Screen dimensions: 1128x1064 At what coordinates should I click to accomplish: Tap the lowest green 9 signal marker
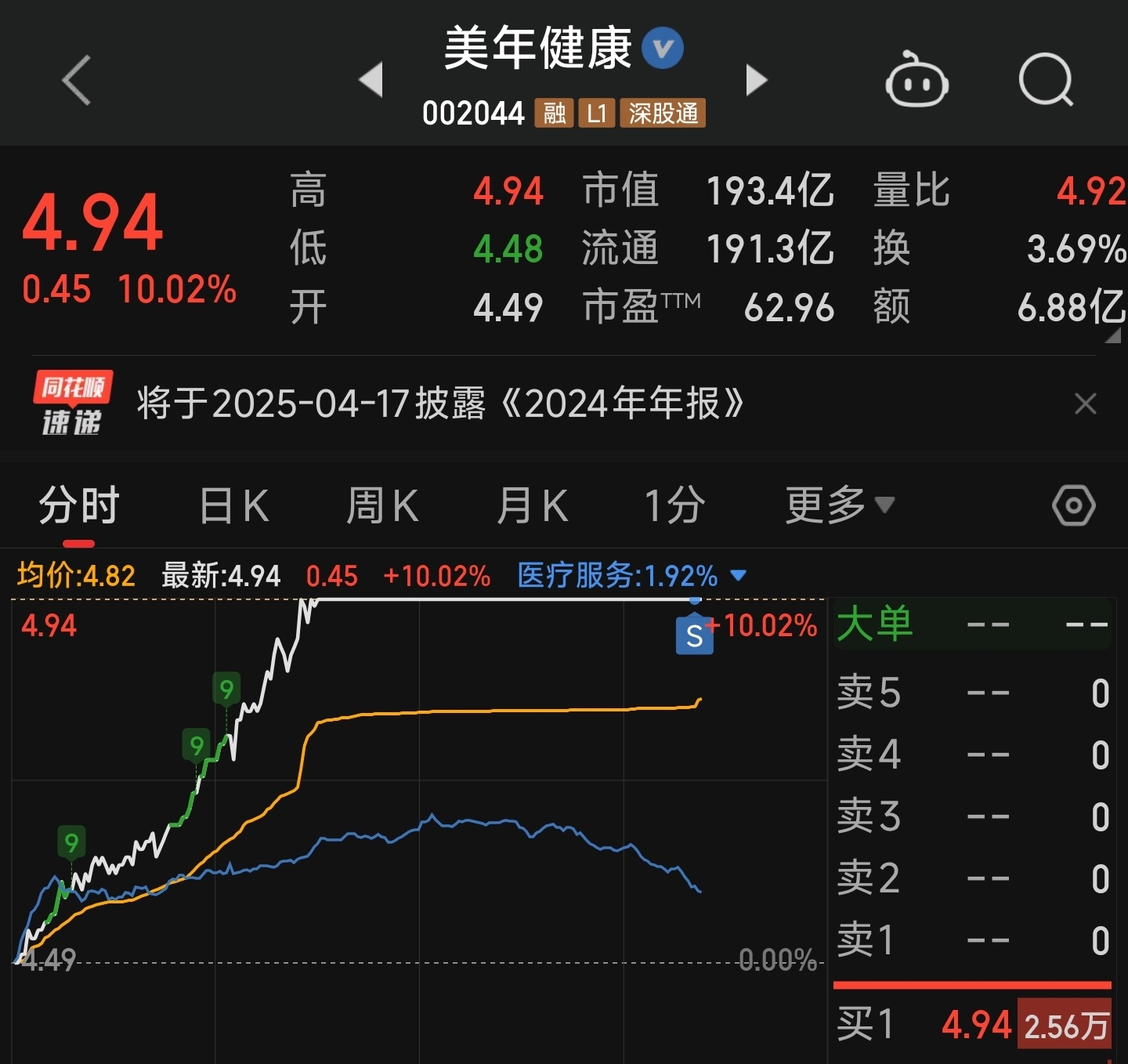point(71,843)
